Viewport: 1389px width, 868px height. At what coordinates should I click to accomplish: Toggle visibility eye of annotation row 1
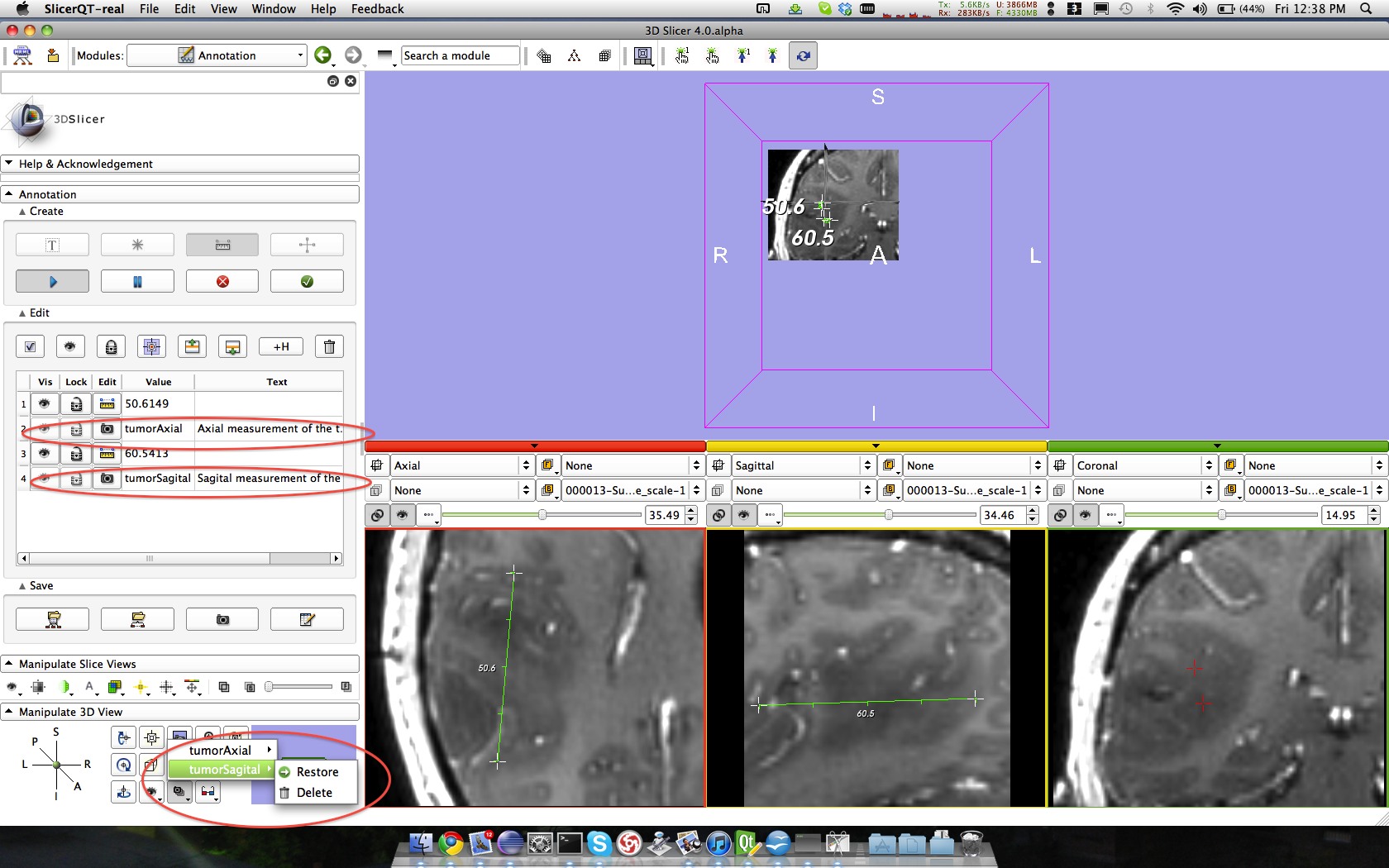point(45,403)
